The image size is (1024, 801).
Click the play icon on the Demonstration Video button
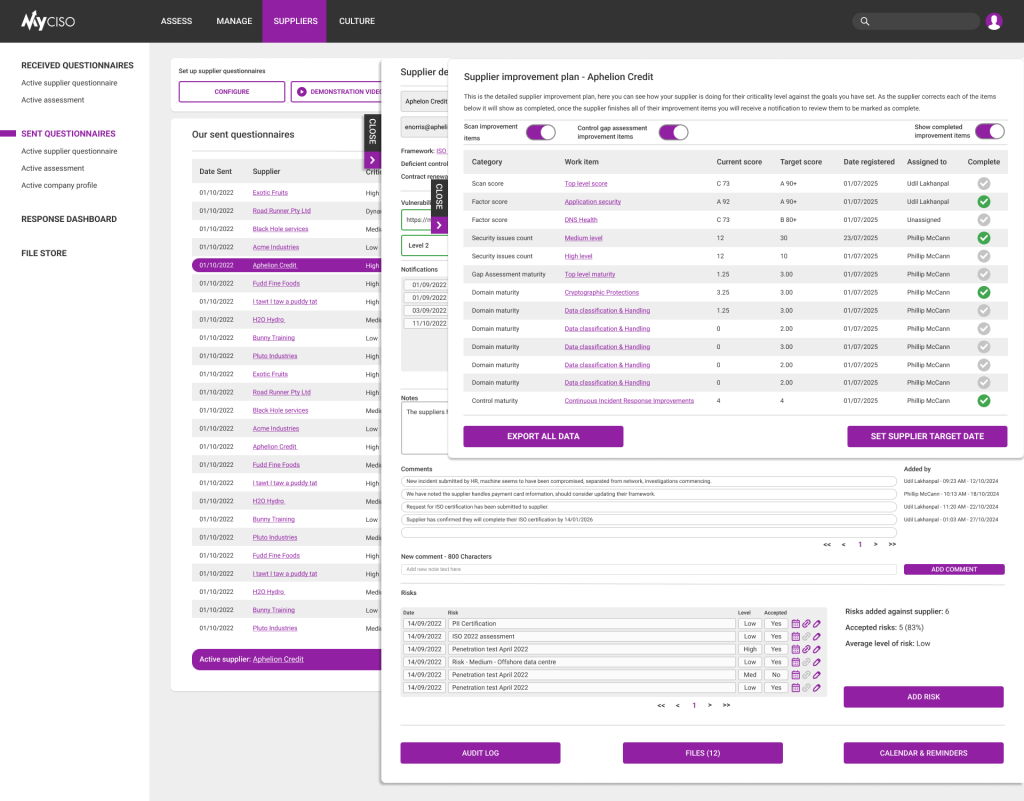[x=302, y=91]
